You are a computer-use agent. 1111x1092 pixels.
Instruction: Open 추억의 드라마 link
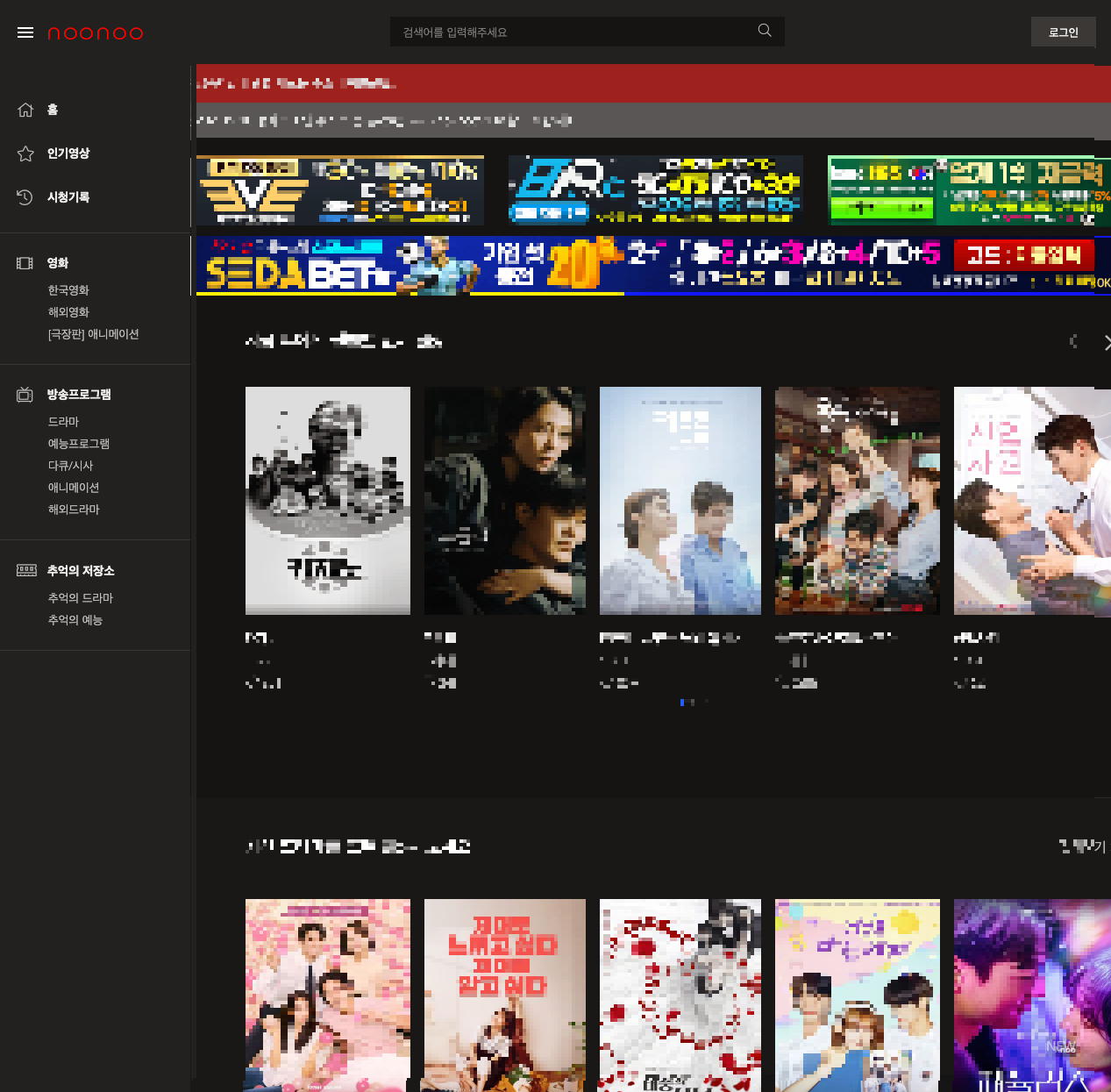click(81, 598)
